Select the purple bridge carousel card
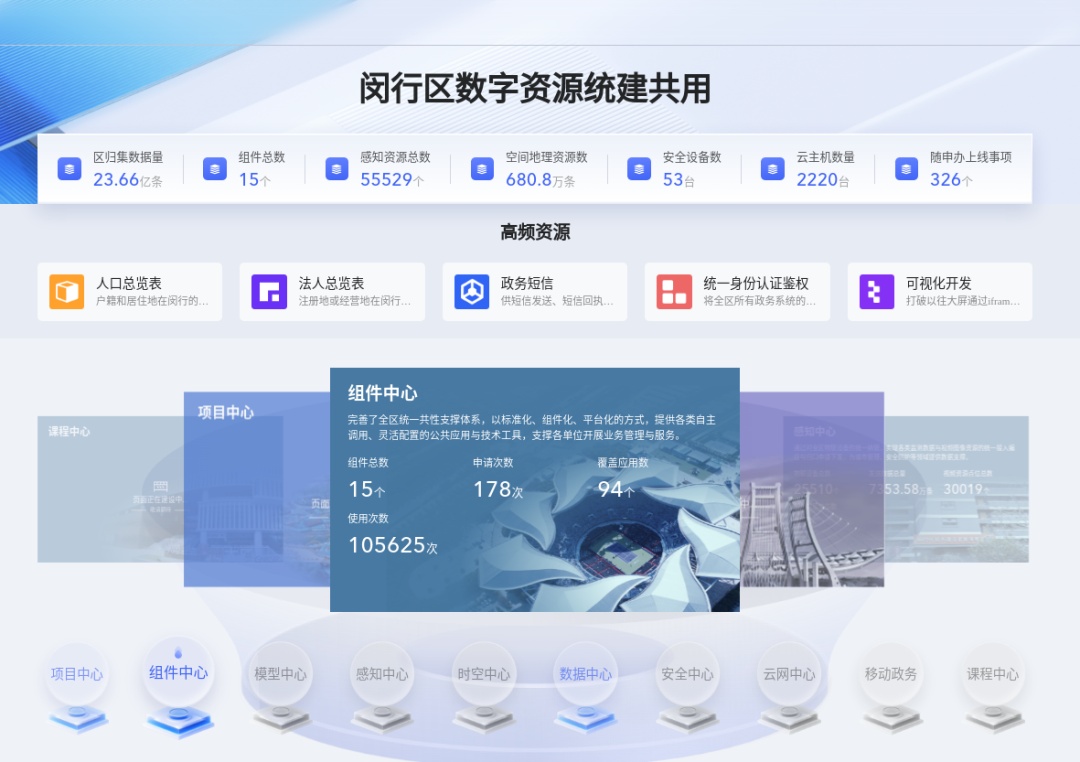The height and width of the screenshot is (762, 1080). click(812, 489)
